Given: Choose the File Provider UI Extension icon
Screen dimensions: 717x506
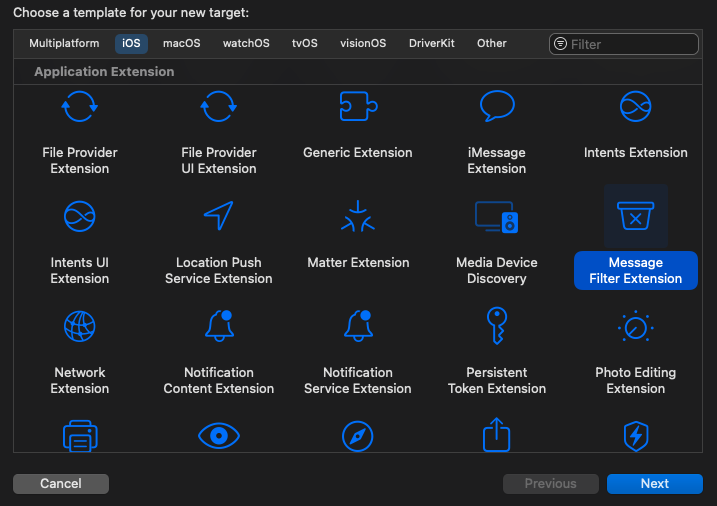Looking at the screenshot, I should (x=219, y=107).
